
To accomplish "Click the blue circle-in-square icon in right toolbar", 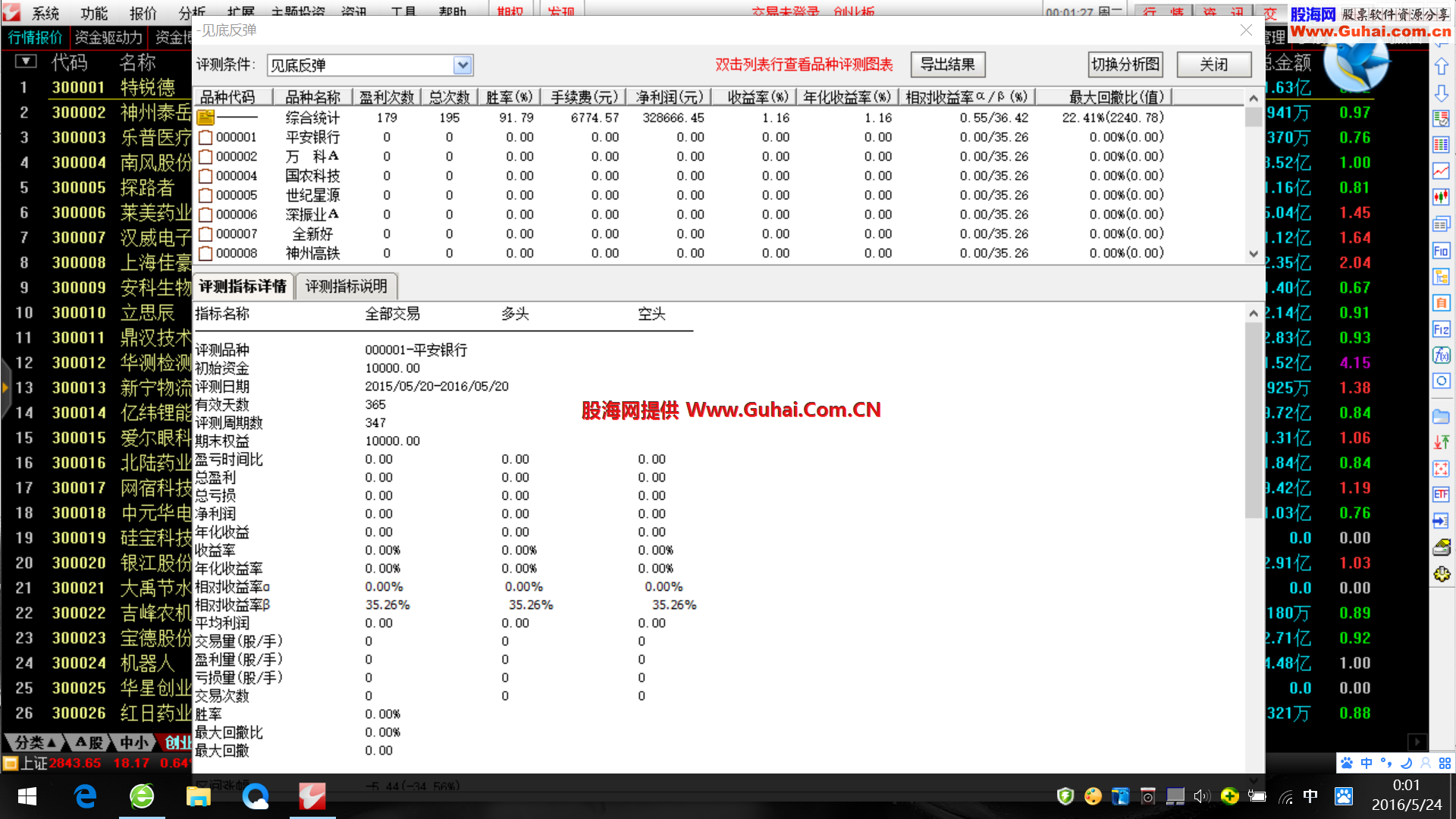I will tap(1442, 381).
